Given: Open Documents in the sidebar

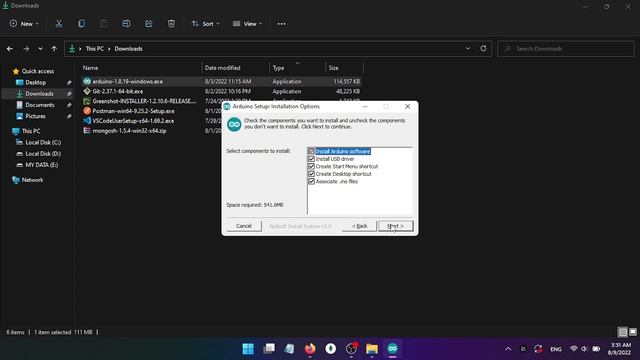Looking at the screenshot, I should coord(40,105).
